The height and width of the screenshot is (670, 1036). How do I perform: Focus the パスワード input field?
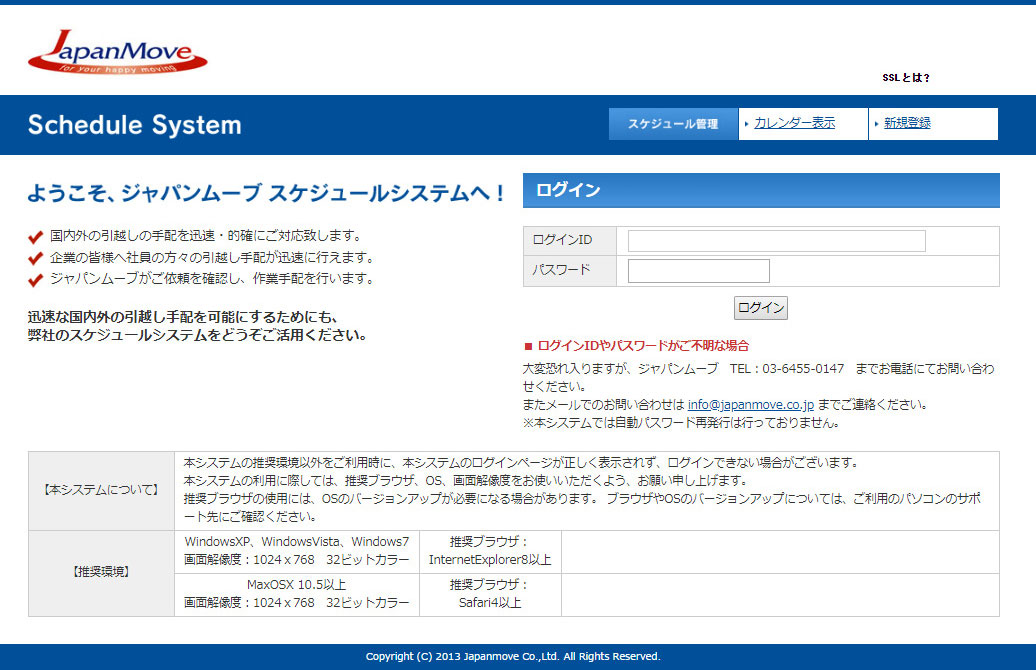pos(698,271)
